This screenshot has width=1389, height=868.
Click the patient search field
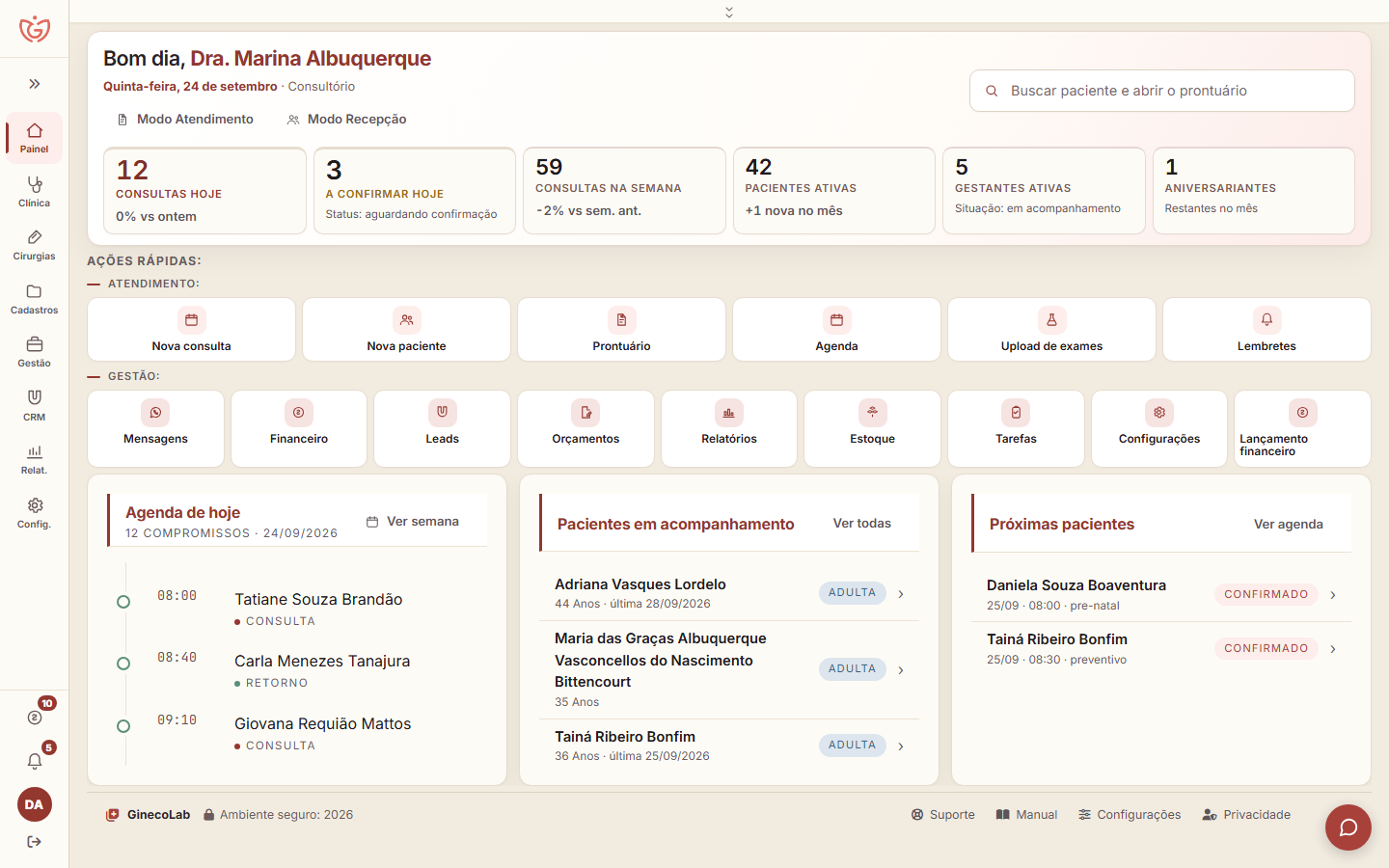click(1162, 91)
